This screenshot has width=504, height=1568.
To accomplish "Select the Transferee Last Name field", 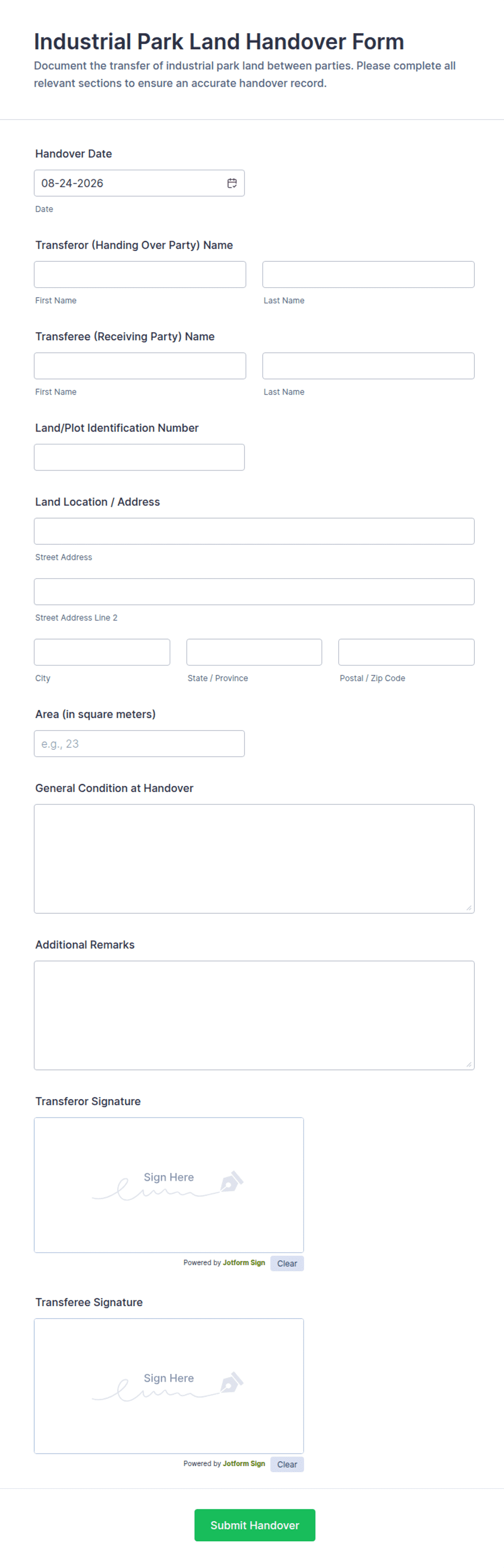I will pos(369,366).
